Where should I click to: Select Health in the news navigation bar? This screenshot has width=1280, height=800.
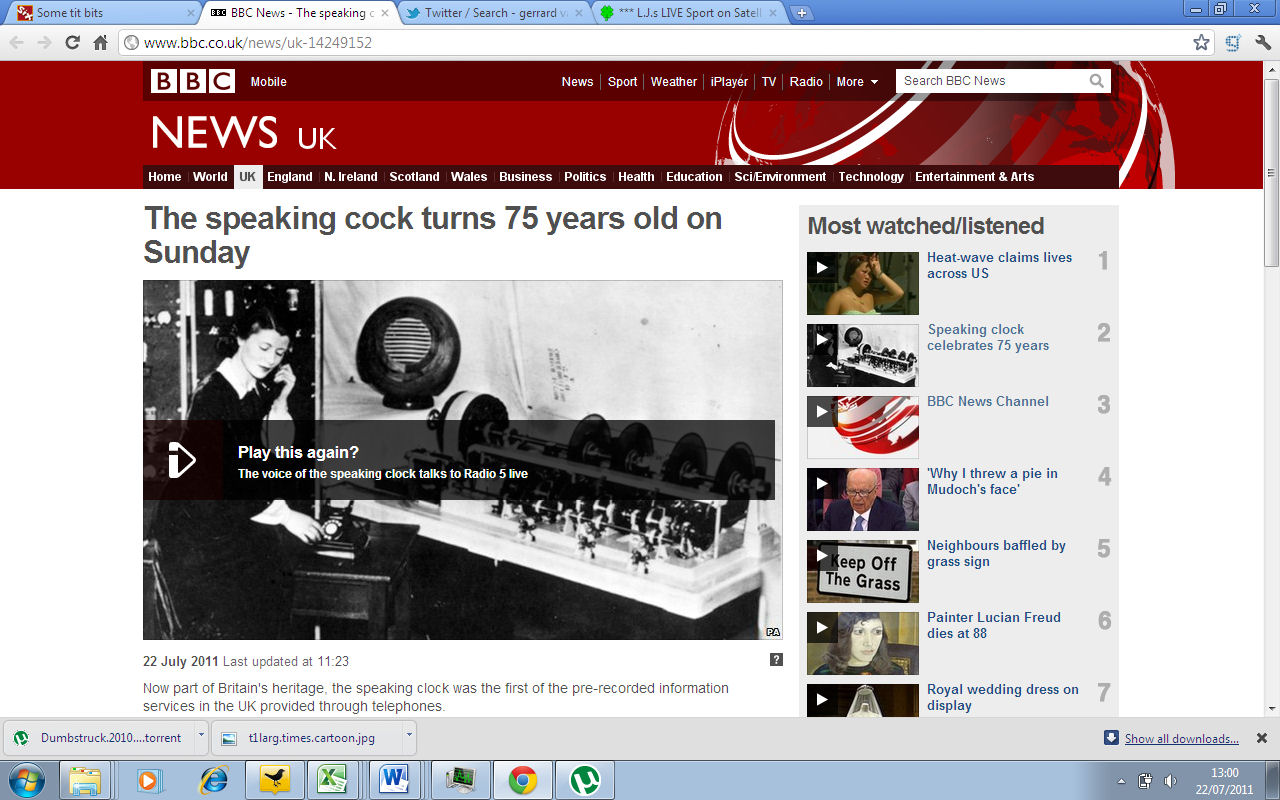(636, 177)
